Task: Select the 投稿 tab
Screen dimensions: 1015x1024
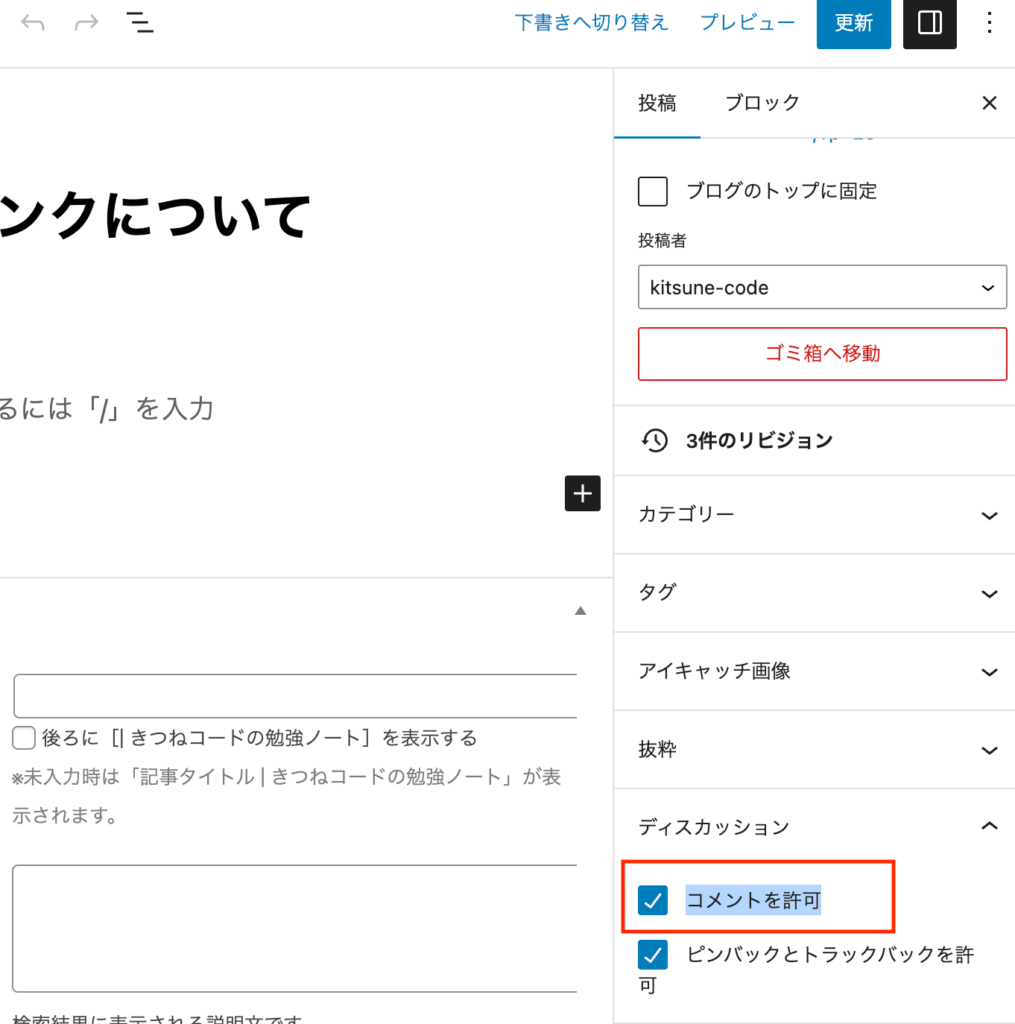Action: point(657,103)
